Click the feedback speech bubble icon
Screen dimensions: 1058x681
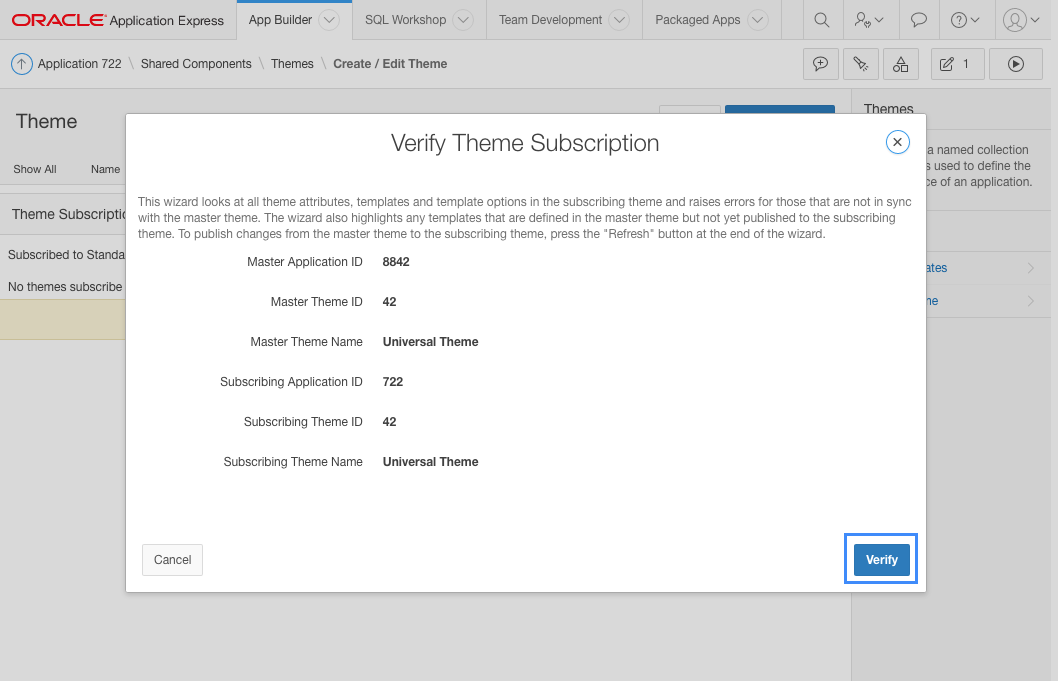tap(918, 20)
